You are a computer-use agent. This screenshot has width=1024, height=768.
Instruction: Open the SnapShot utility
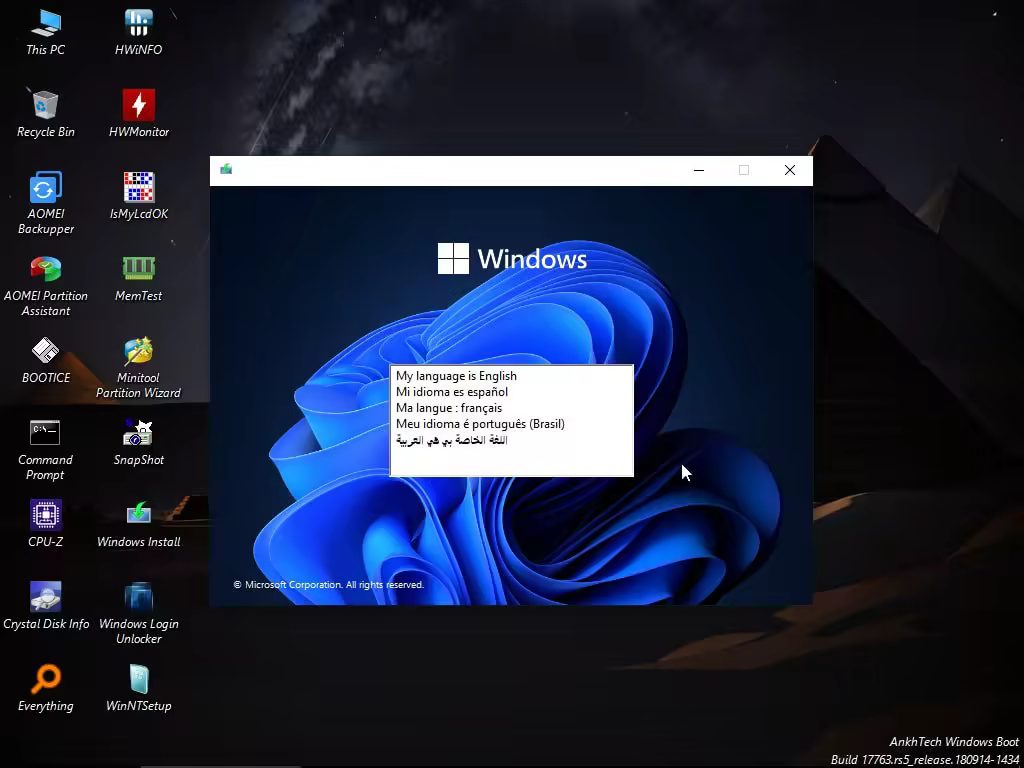click(x=138, y=432)
